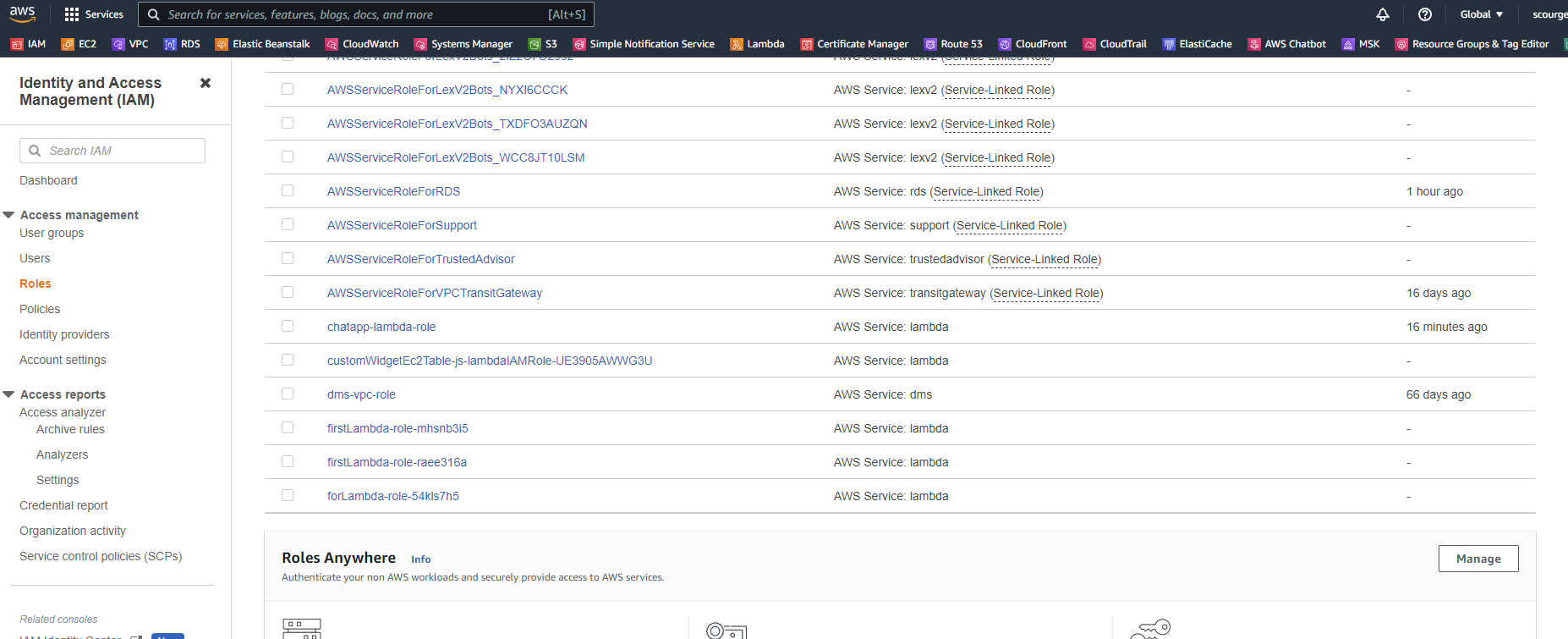
Task: Open CloudWatch shortcut in favorites bar
Action: 362,44
